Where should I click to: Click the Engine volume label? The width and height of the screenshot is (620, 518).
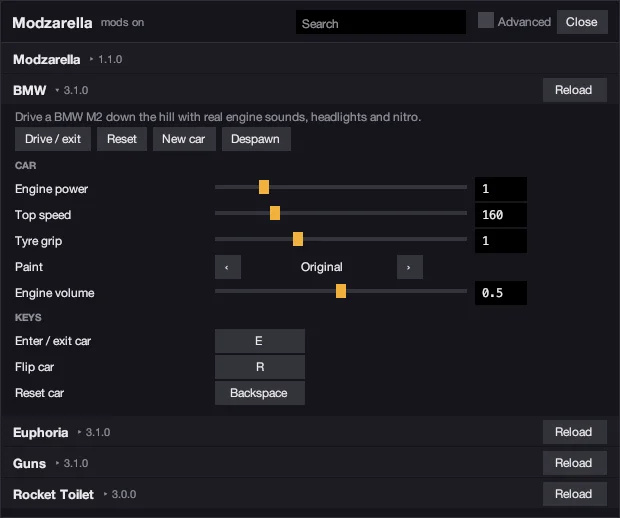click(x=55, y=293)
